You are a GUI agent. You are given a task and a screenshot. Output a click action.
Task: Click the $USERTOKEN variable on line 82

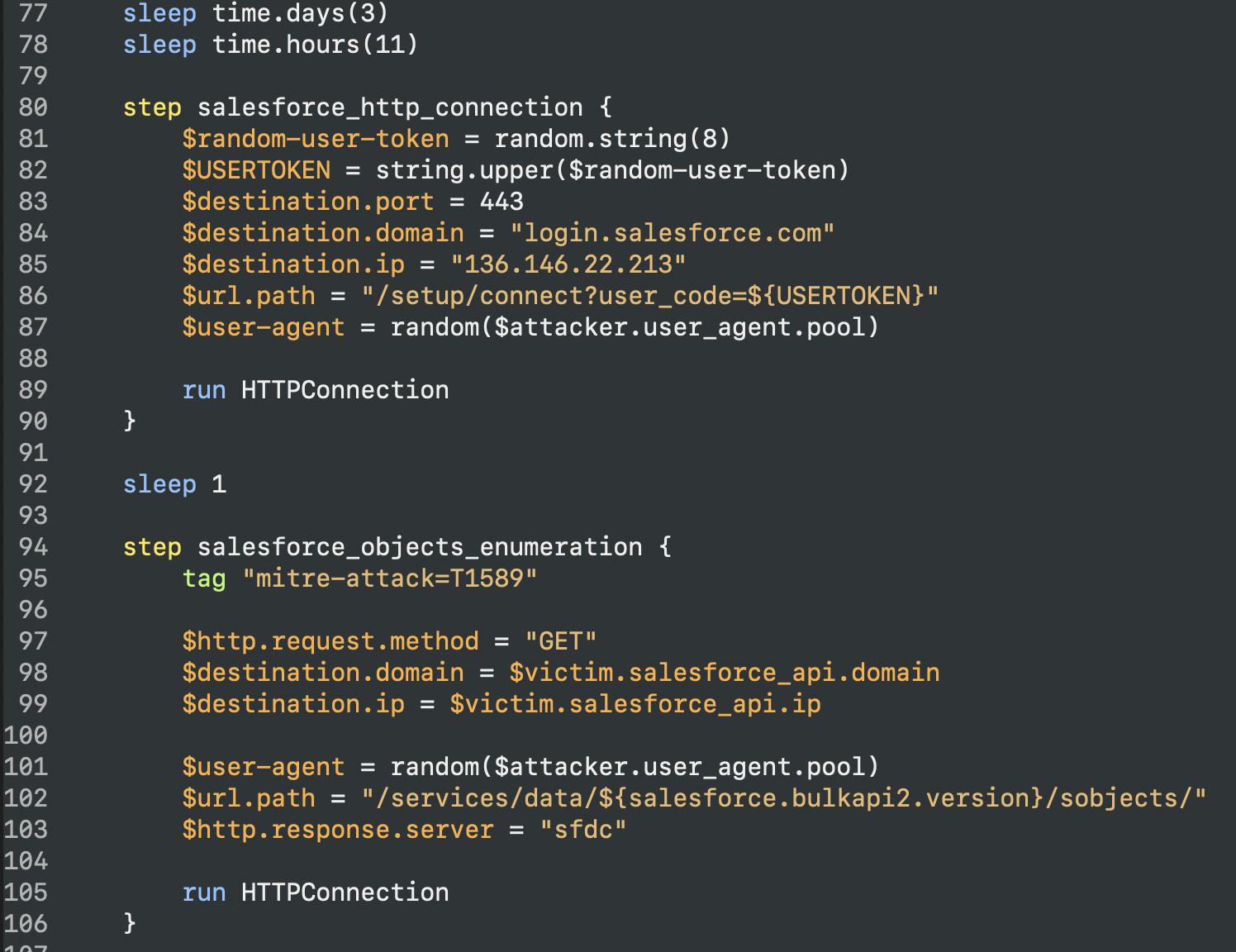tap(256, 170)
